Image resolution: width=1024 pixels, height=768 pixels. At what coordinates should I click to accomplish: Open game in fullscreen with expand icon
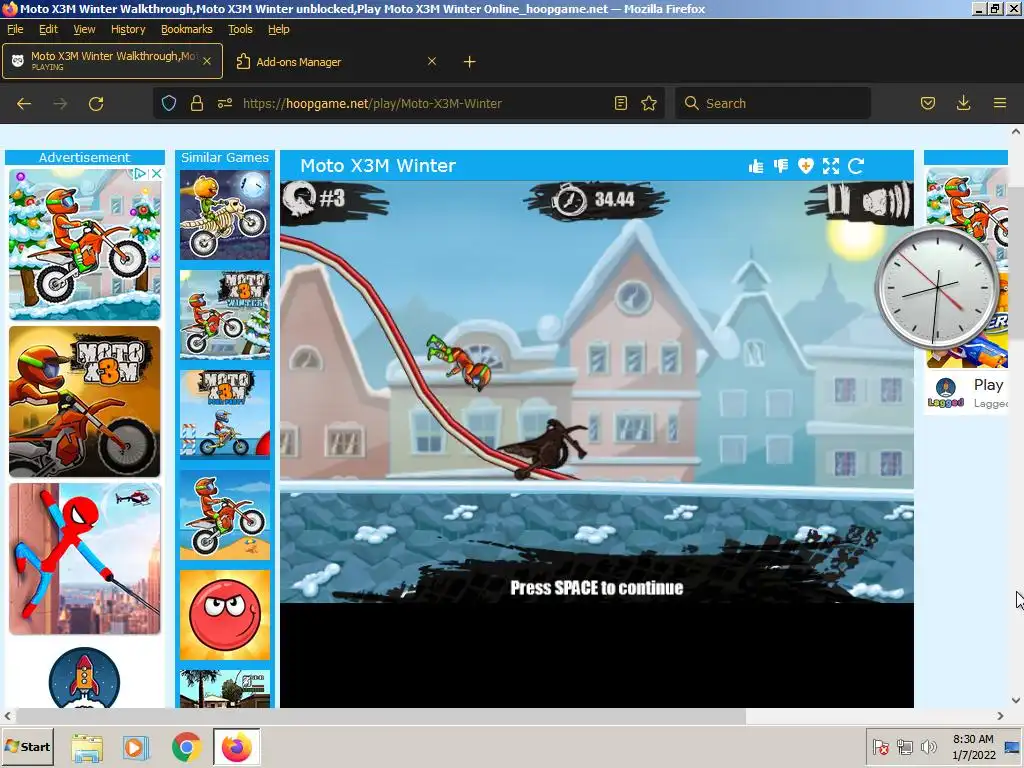pos(831,166)
